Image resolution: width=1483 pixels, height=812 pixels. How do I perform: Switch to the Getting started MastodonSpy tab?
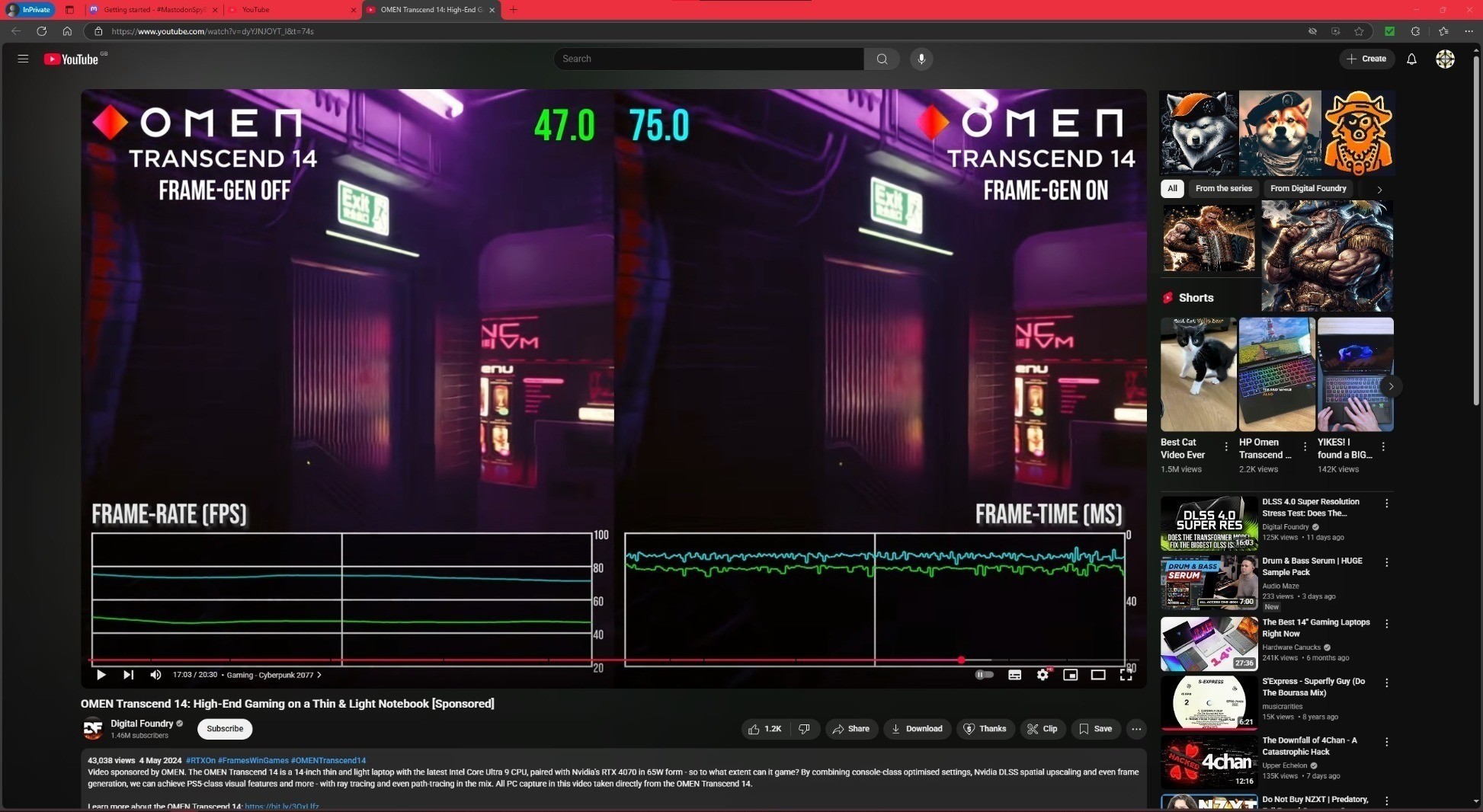154,10
